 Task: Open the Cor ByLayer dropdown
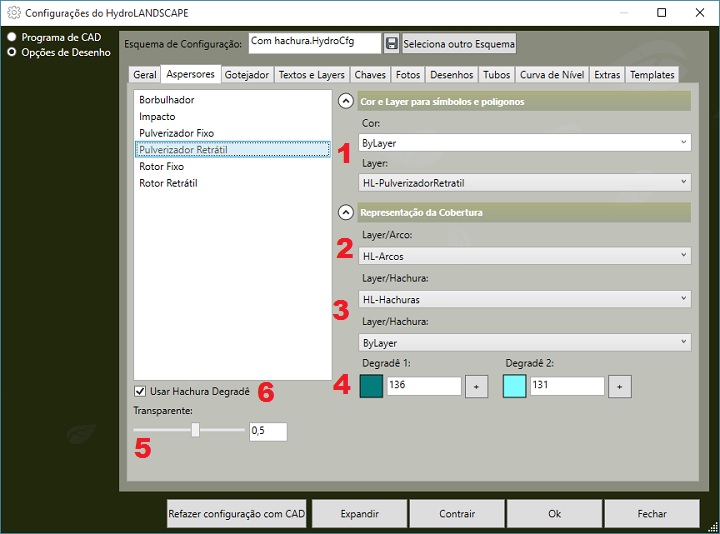tap(524, 143)
